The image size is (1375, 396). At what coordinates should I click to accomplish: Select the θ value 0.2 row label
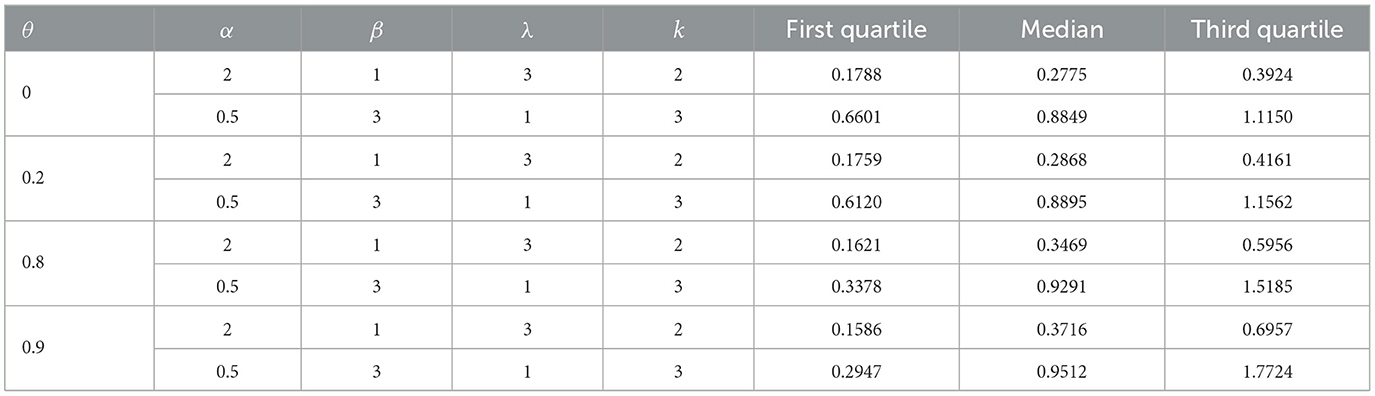32,177
